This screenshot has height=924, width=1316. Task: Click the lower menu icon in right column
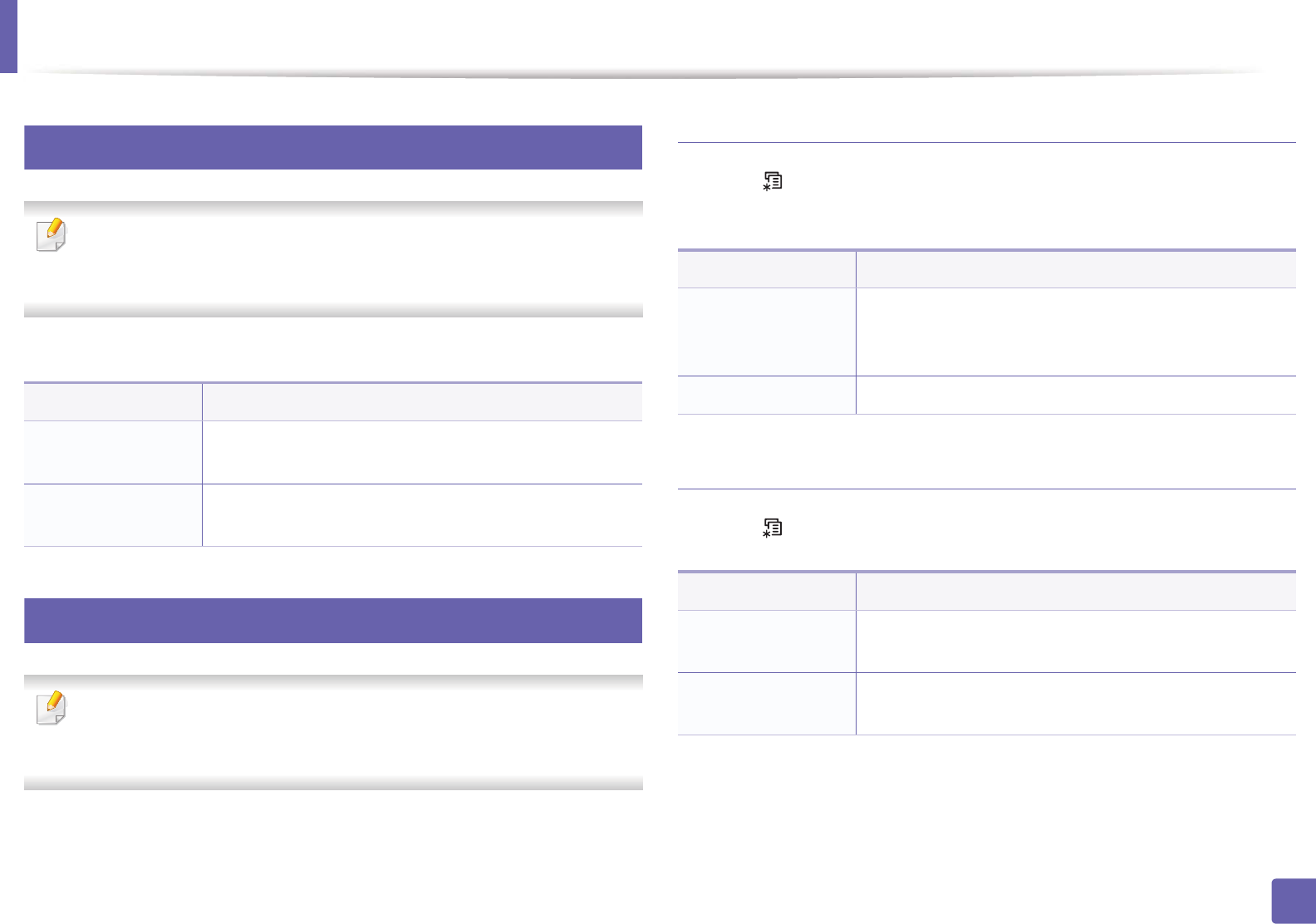773,528
